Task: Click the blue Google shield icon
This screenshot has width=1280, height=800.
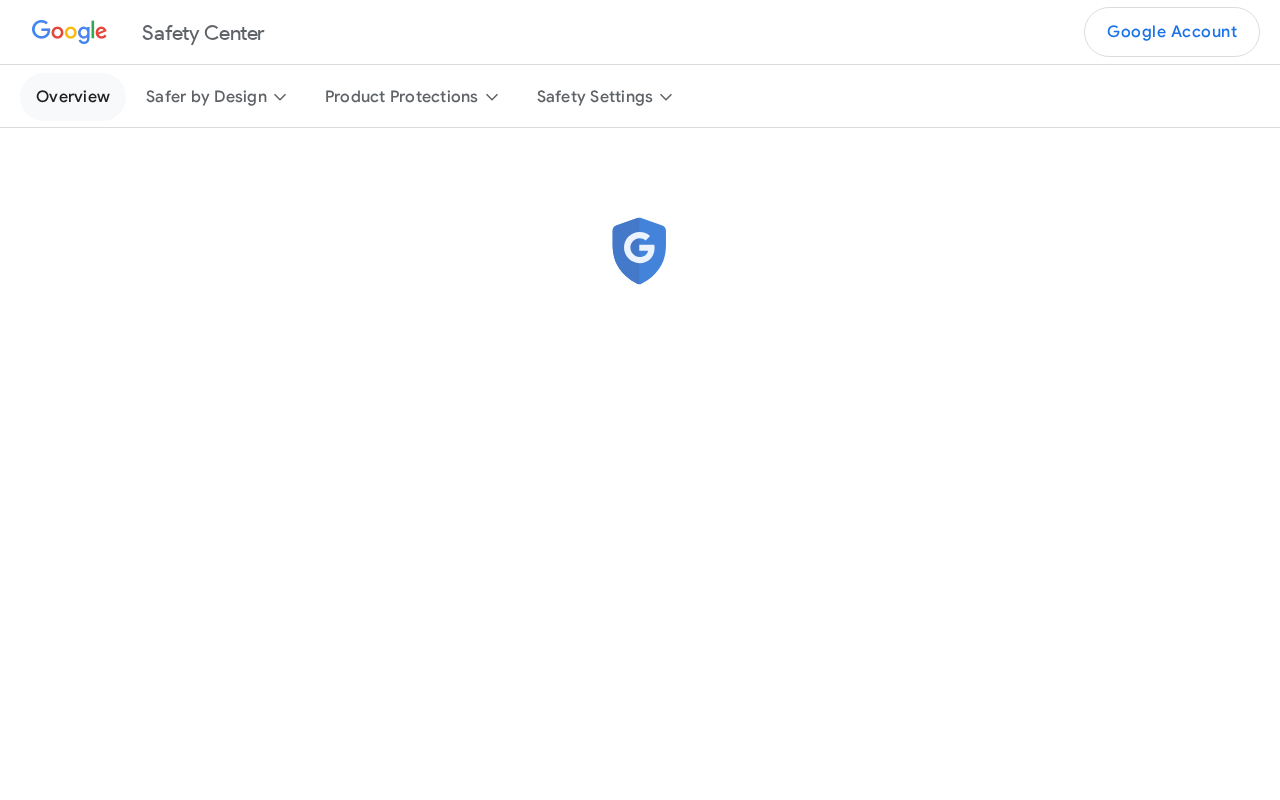Action: coord(639,251)
